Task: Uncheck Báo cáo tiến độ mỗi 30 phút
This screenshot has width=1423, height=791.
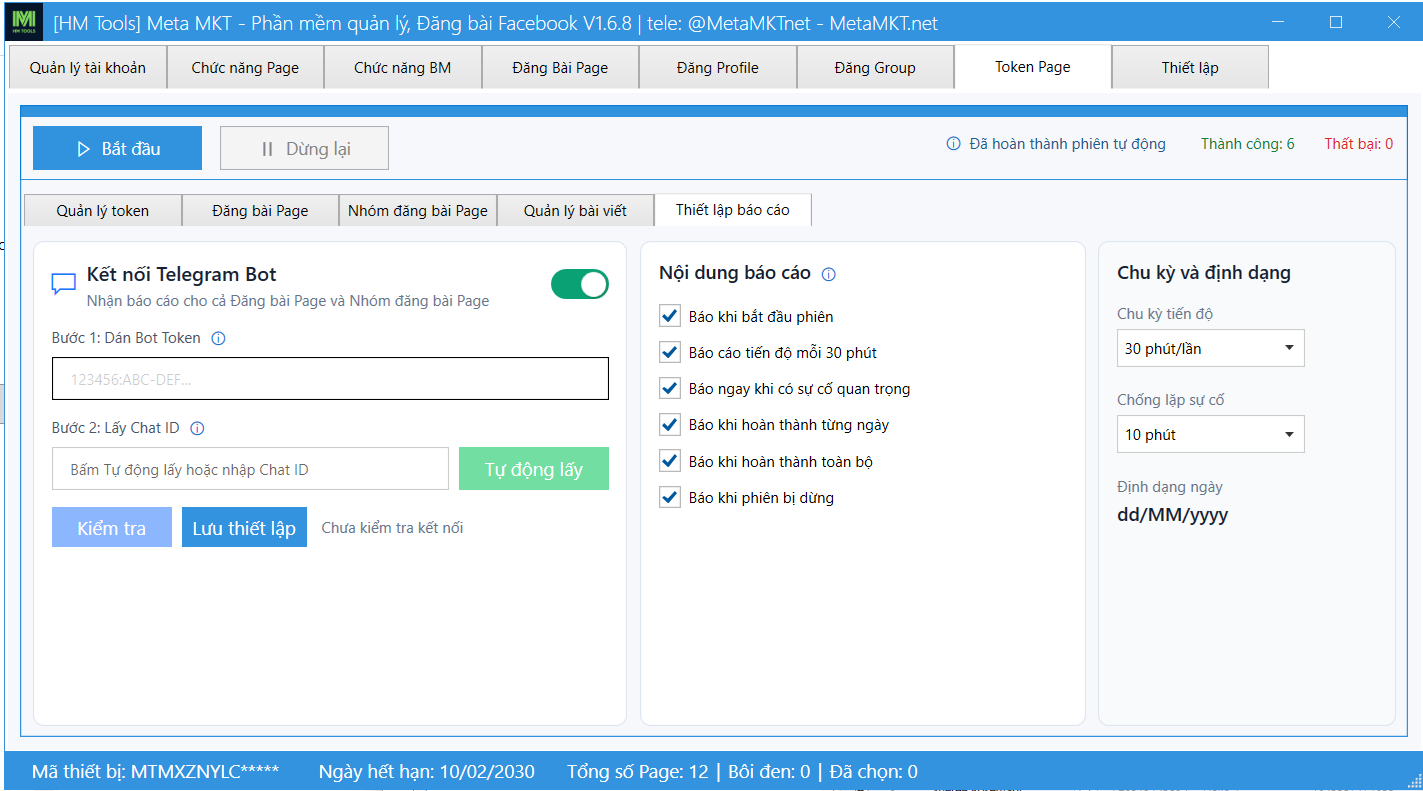Action: 670,353
